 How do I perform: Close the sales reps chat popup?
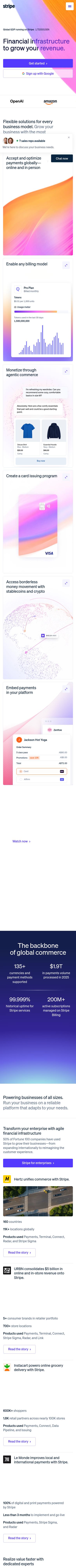69,138
